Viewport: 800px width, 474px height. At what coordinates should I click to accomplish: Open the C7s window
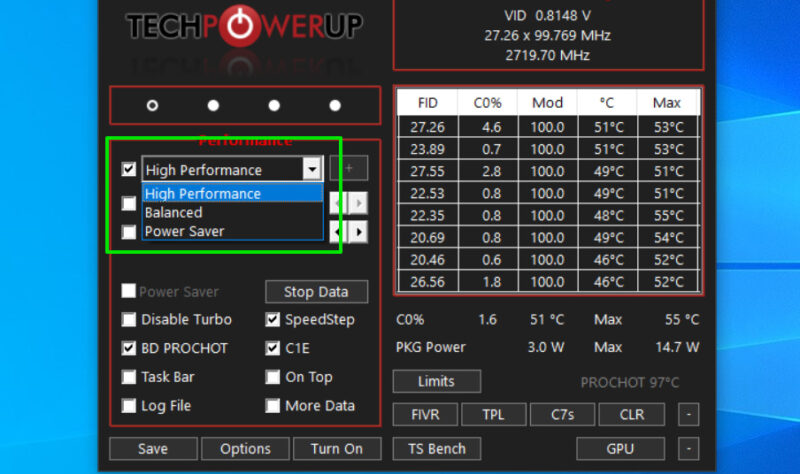(x=562, y=414)
